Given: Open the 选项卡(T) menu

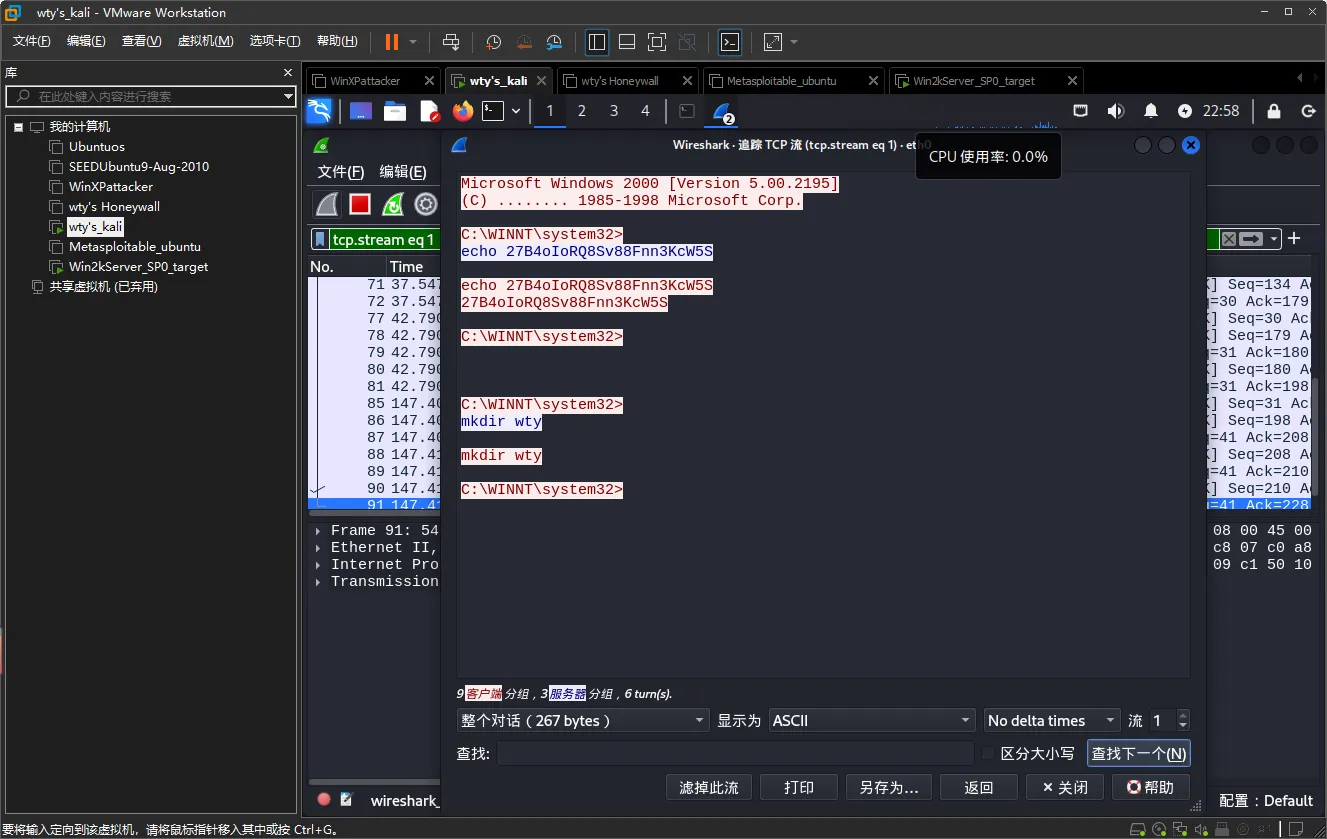Looking at the screenshot, I should 275,41.
